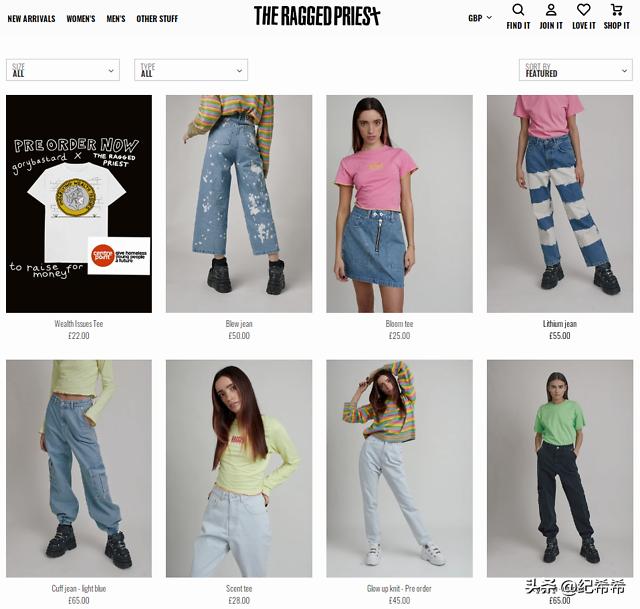Image resolution: width=640 pixels, height=609 pixels.
Task: Click the Scent tee product name
Action: tap(239, 589)
